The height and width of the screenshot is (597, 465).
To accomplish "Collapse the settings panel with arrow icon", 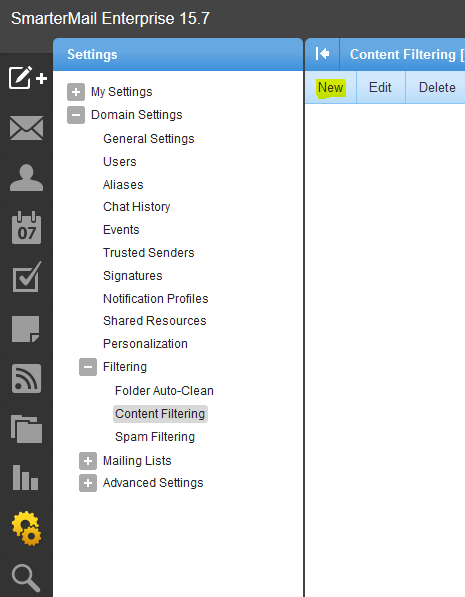I will [322, 54].
